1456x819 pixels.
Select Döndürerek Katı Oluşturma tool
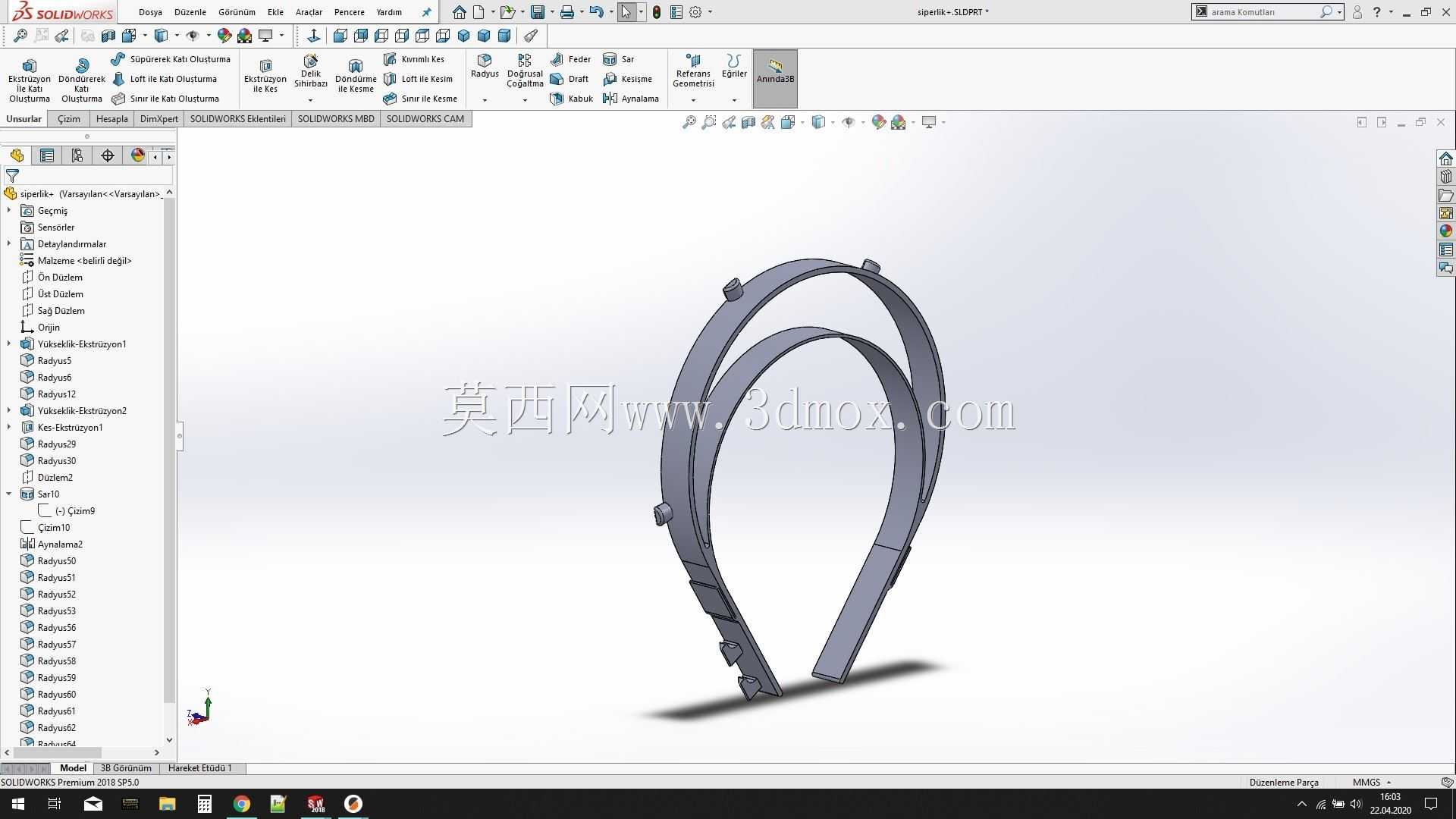82,79
